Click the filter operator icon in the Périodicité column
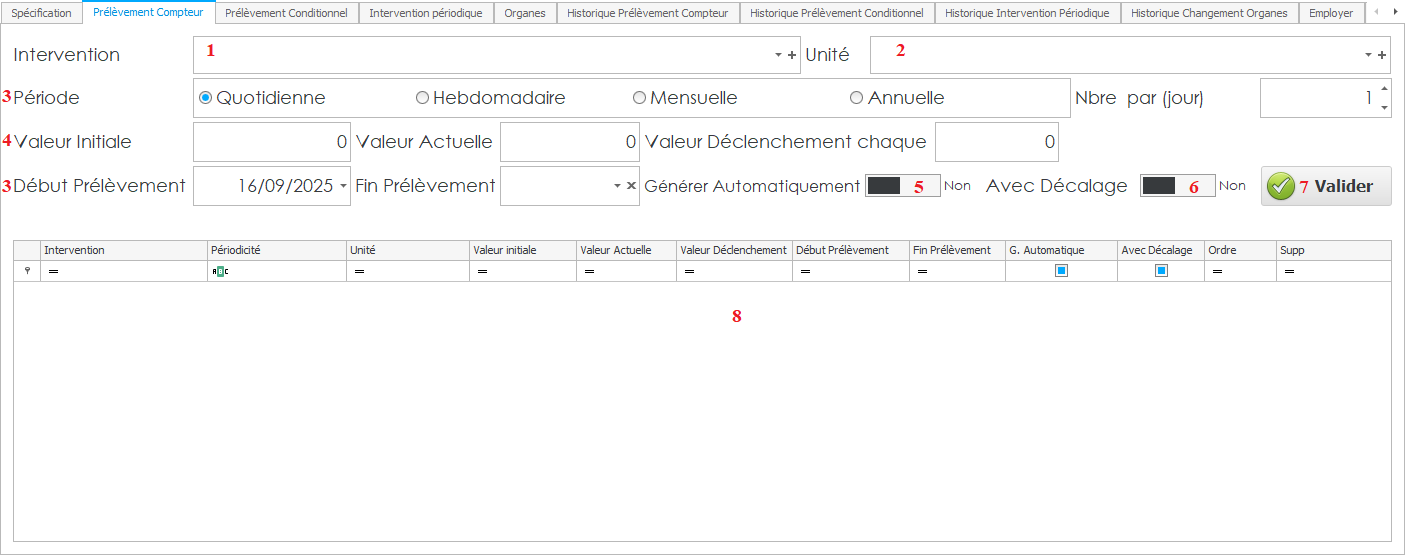Screen dimensions: 1405x555 [x=219, y=271]
